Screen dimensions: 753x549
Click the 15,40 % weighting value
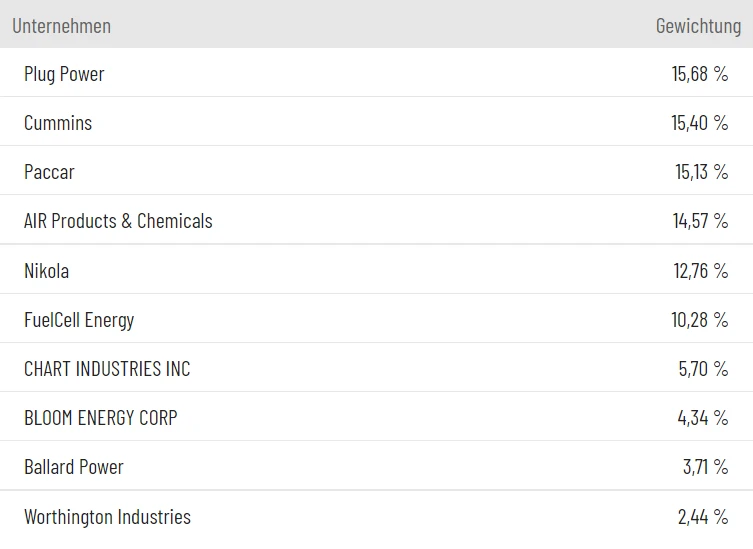pyautogui.click(x=700, y=123)
